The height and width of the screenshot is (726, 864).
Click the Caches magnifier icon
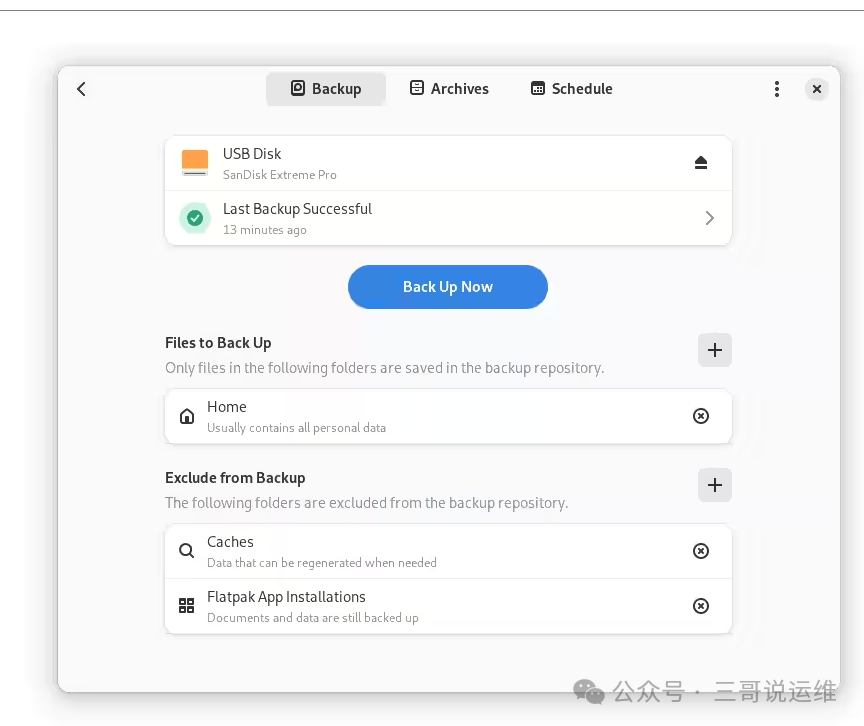187,551
